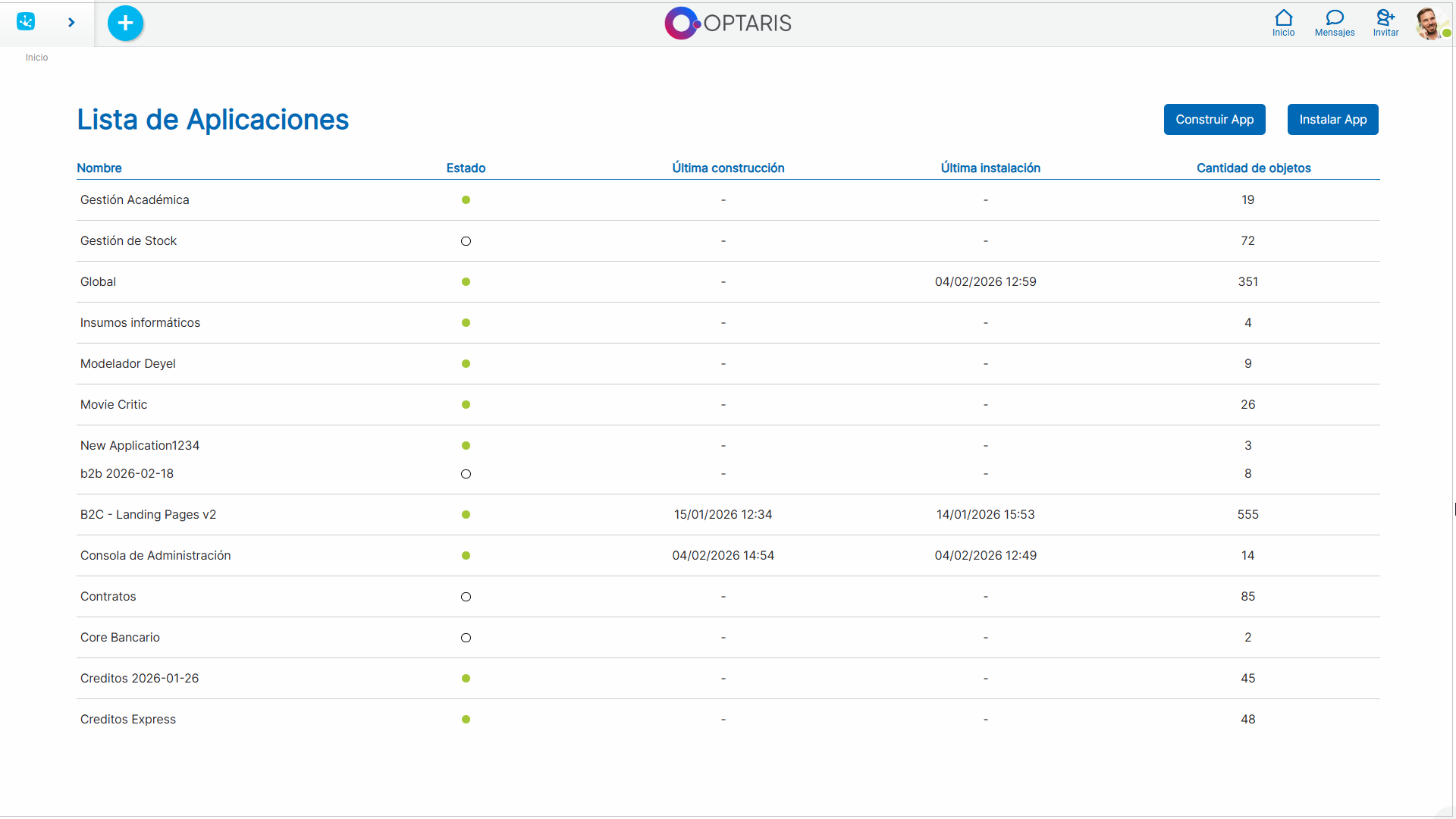Click the Inicio breadcrumb link
1456x819 pixels.
pyautogui.click(x=36, y=58)
